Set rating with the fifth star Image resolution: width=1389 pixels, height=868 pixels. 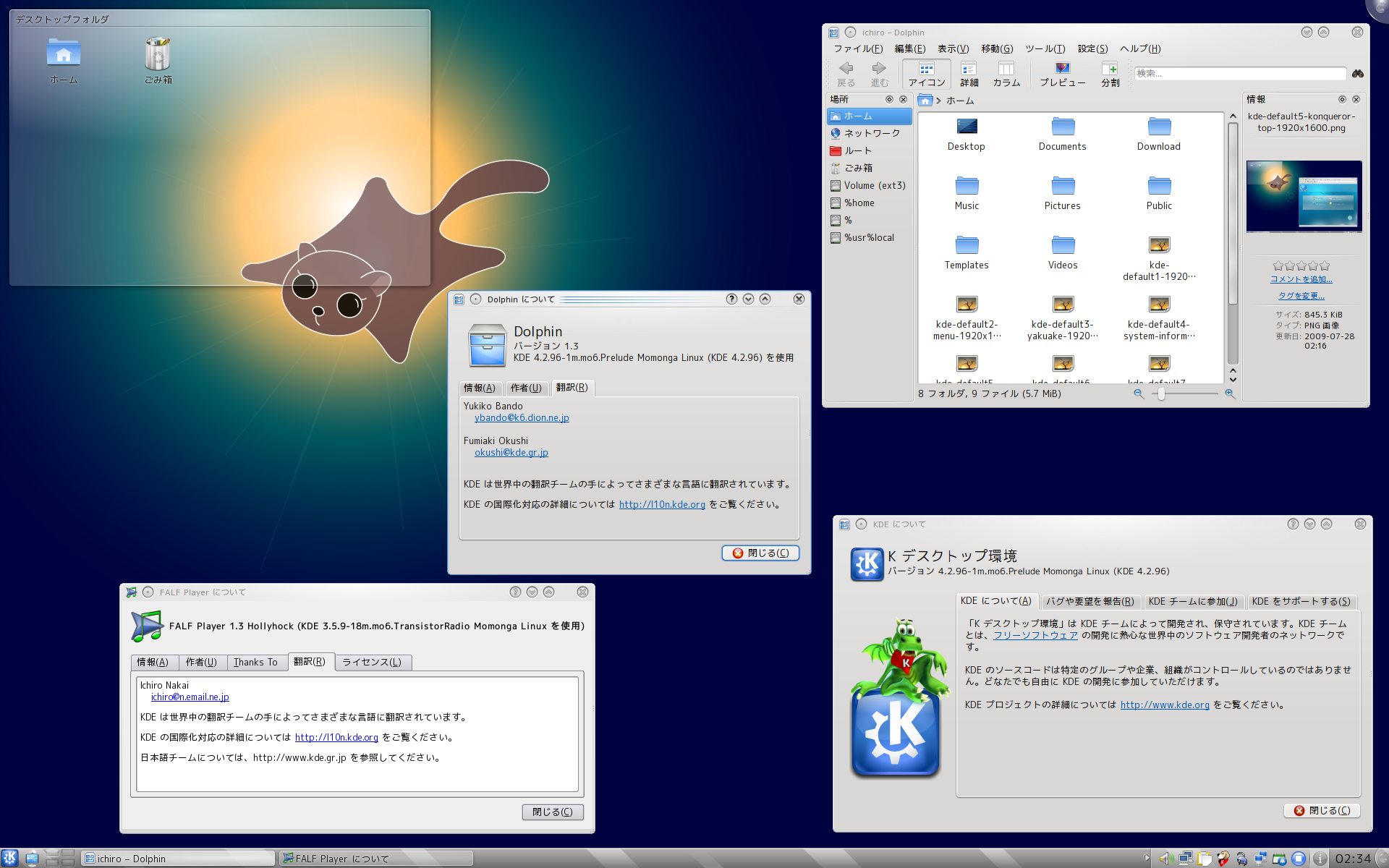click(1325, 265)
